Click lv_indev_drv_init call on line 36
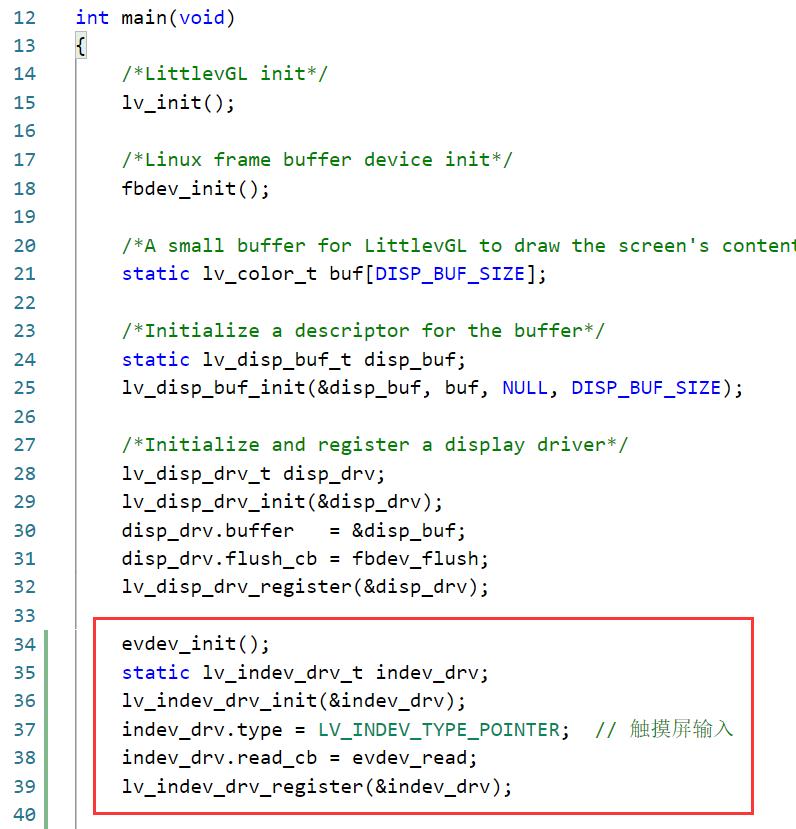This screenshot has height=829, width=796. pyautogui.click(x=294, y=701)
